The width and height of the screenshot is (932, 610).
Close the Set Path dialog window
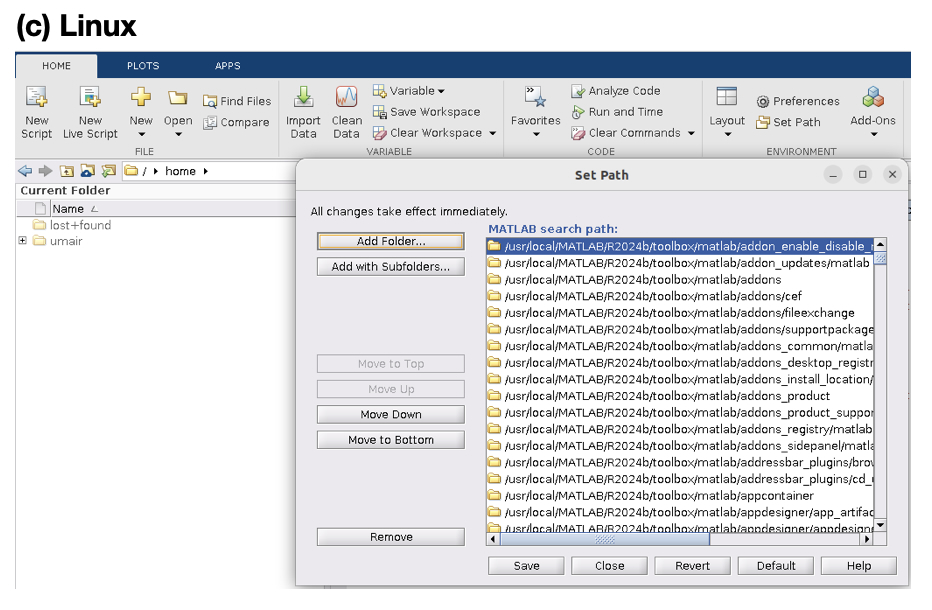click(x=892, y=175)
